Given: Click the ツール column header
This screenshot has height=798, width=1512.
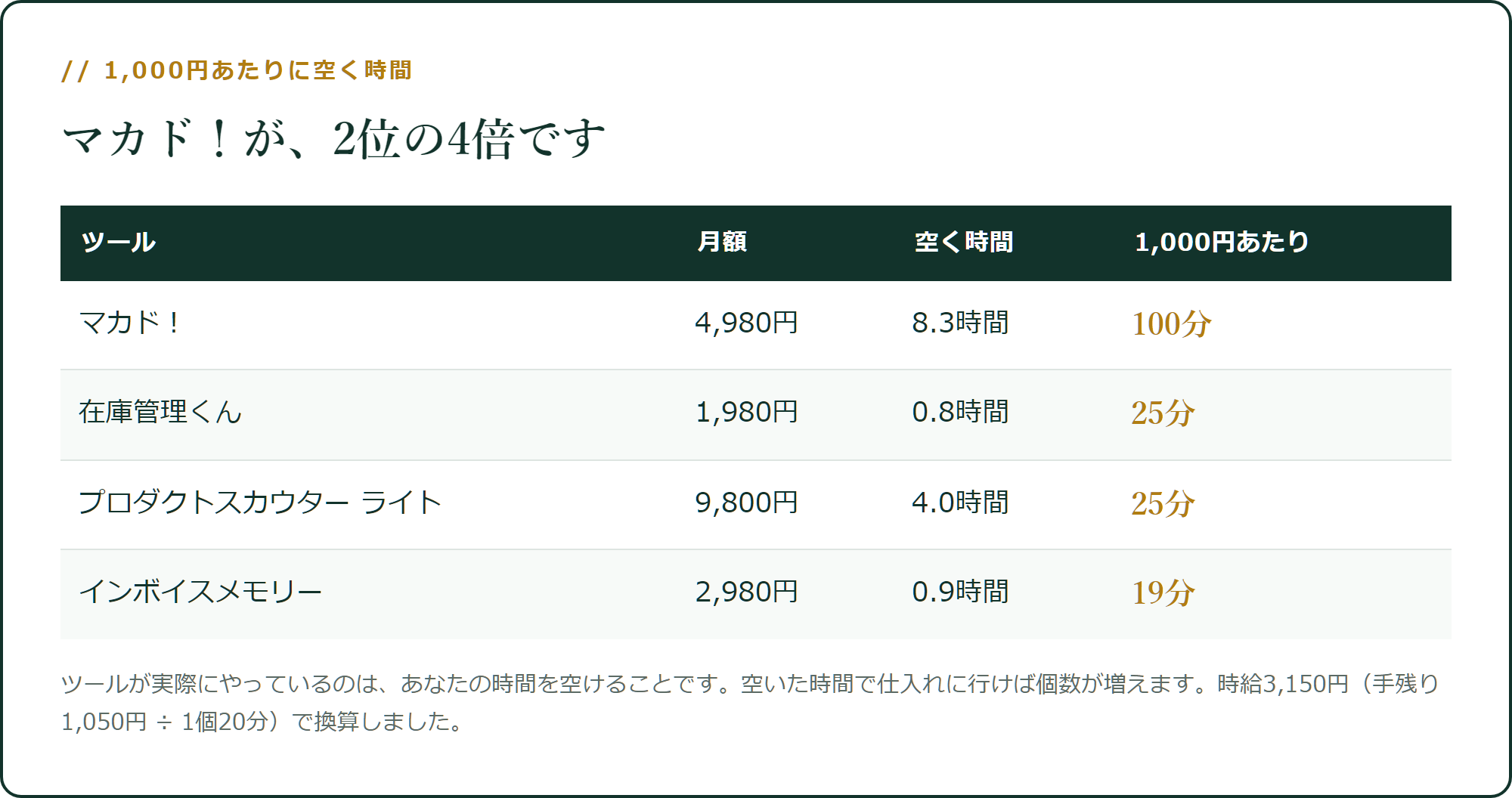Looking at the screenshot, I should pyautogui.click(x=119, y=242).
